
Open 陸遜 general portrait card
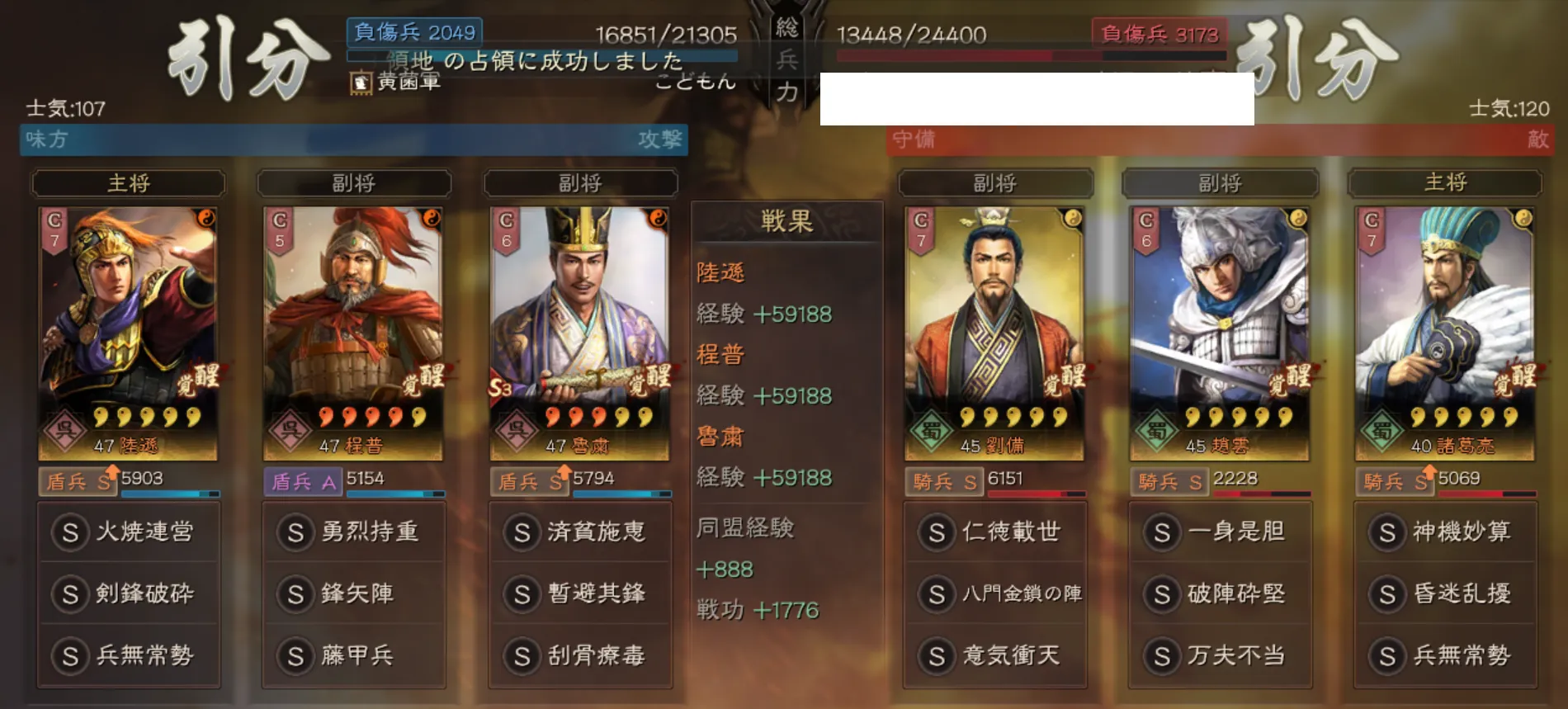pos(128,333)
